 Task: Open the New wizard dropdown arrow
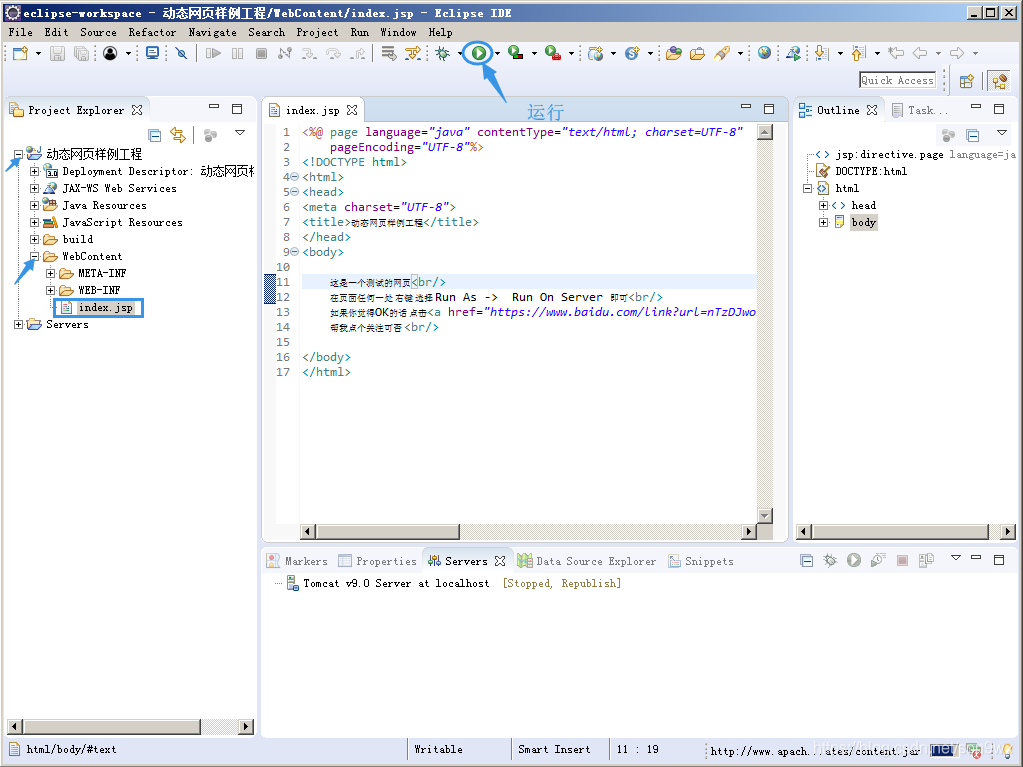coord(38,53)
